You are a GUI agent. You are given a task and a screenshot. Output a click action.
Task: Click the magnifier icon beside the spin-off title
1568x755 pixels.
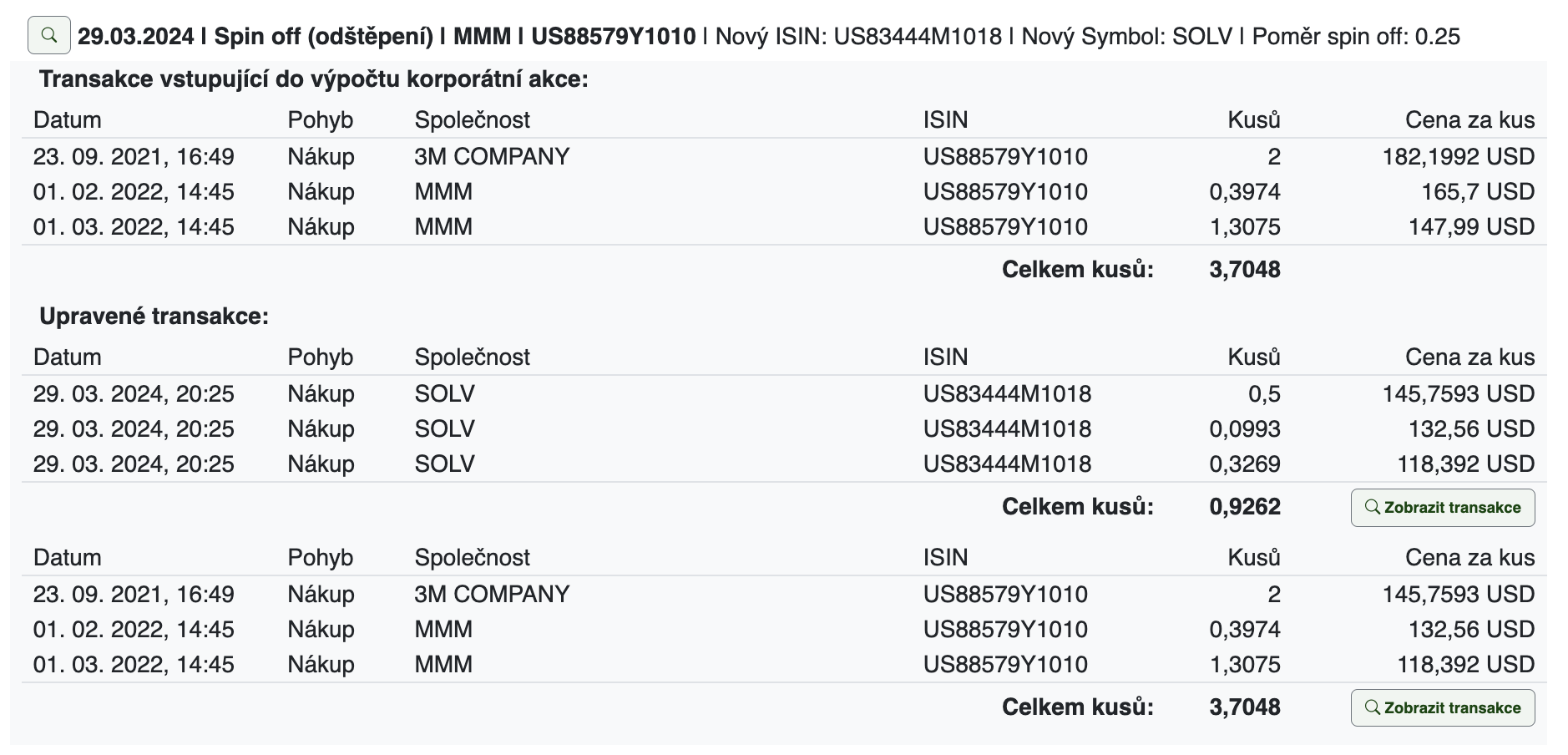tap(48, 35)
